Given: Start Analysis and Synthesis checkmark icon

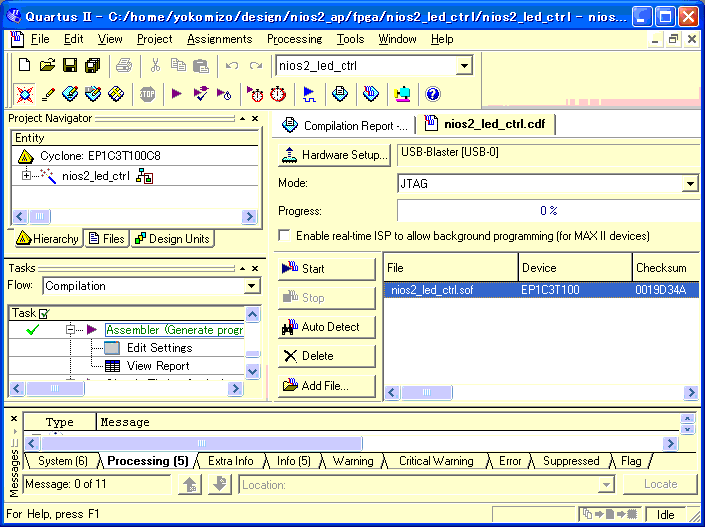Looking at the screenshot, I should click(201, 94).
